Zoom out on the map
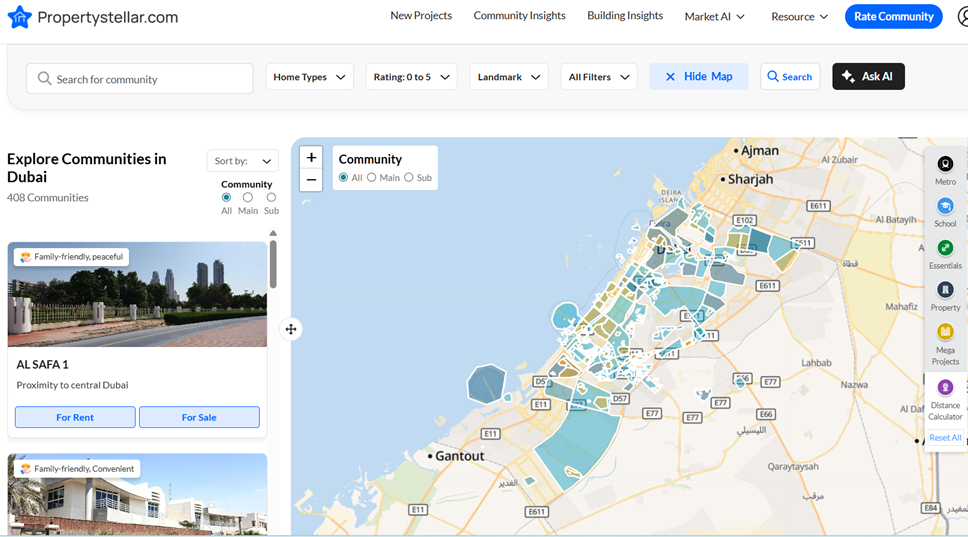The height and width of the screenshot is (537, 968). (311, 180)
